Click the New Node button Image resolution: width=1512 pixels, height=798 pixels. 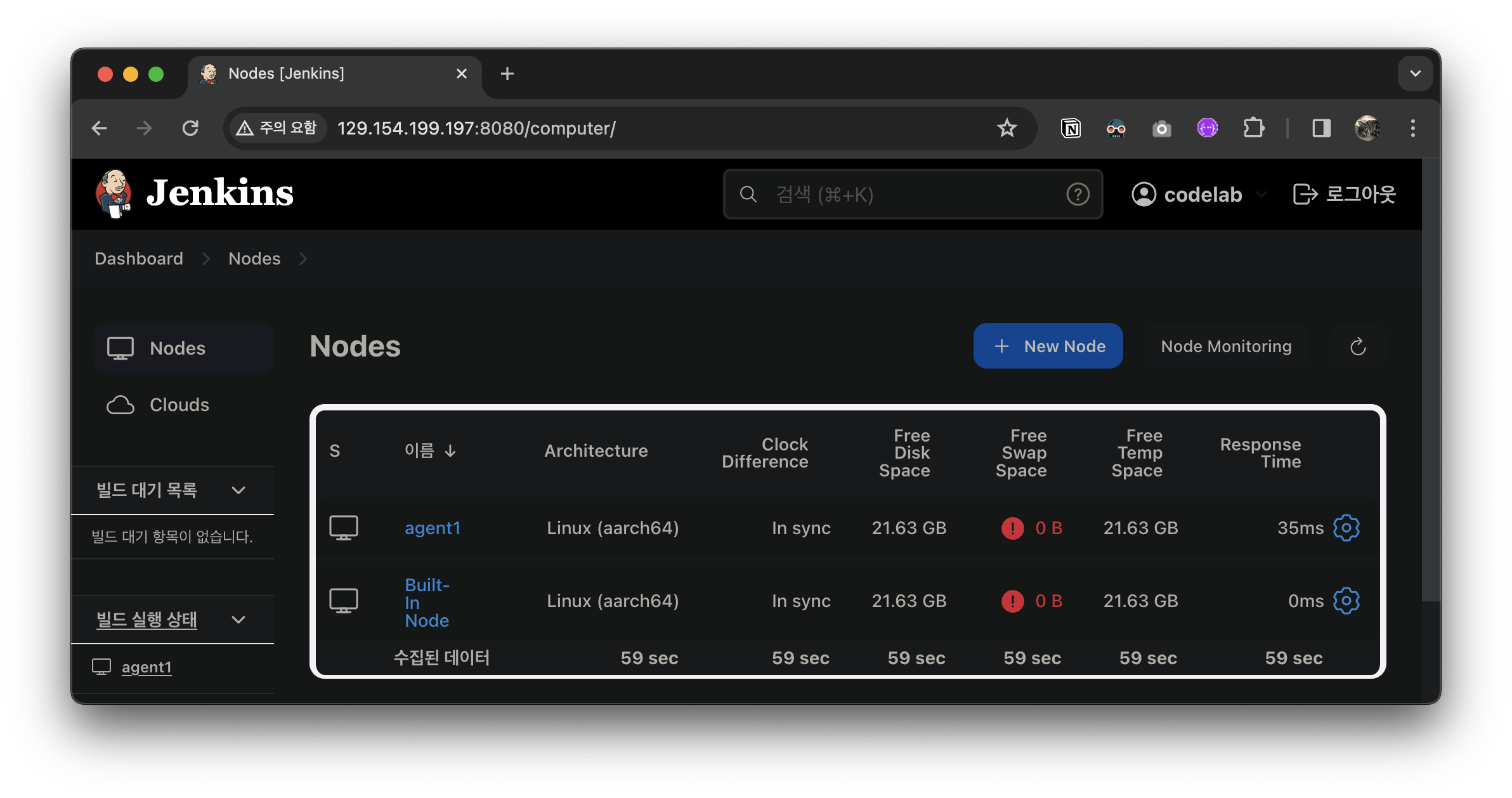pos(1048,346)
